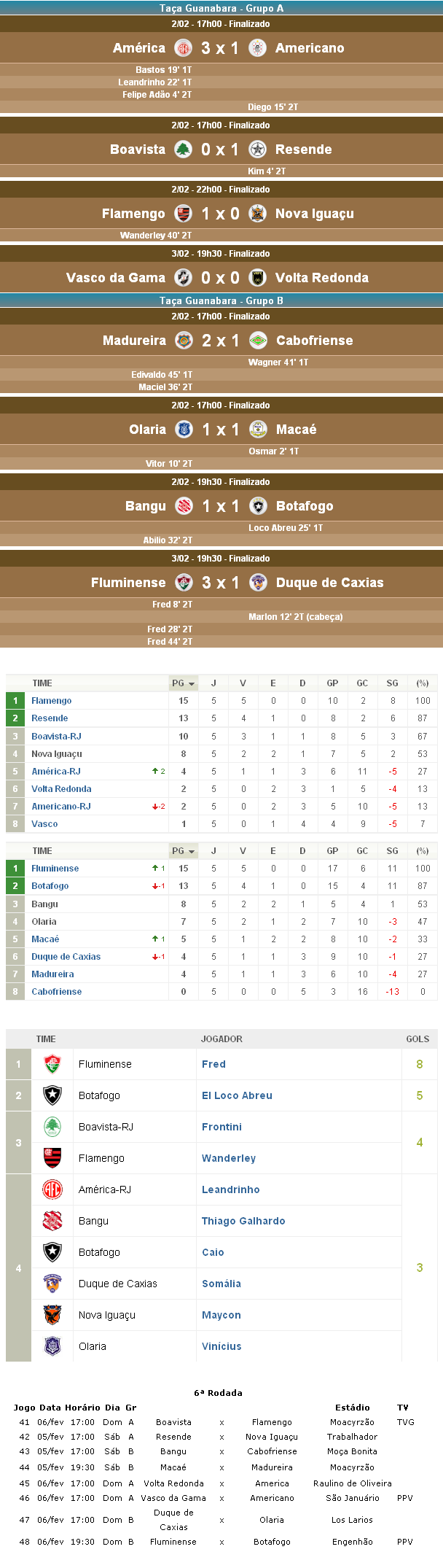Viewport: 443px width, 1568px height.
Task: Open the PG sort arrow in the Flamengo-led standings table
Action: click(x=192, y=684)
